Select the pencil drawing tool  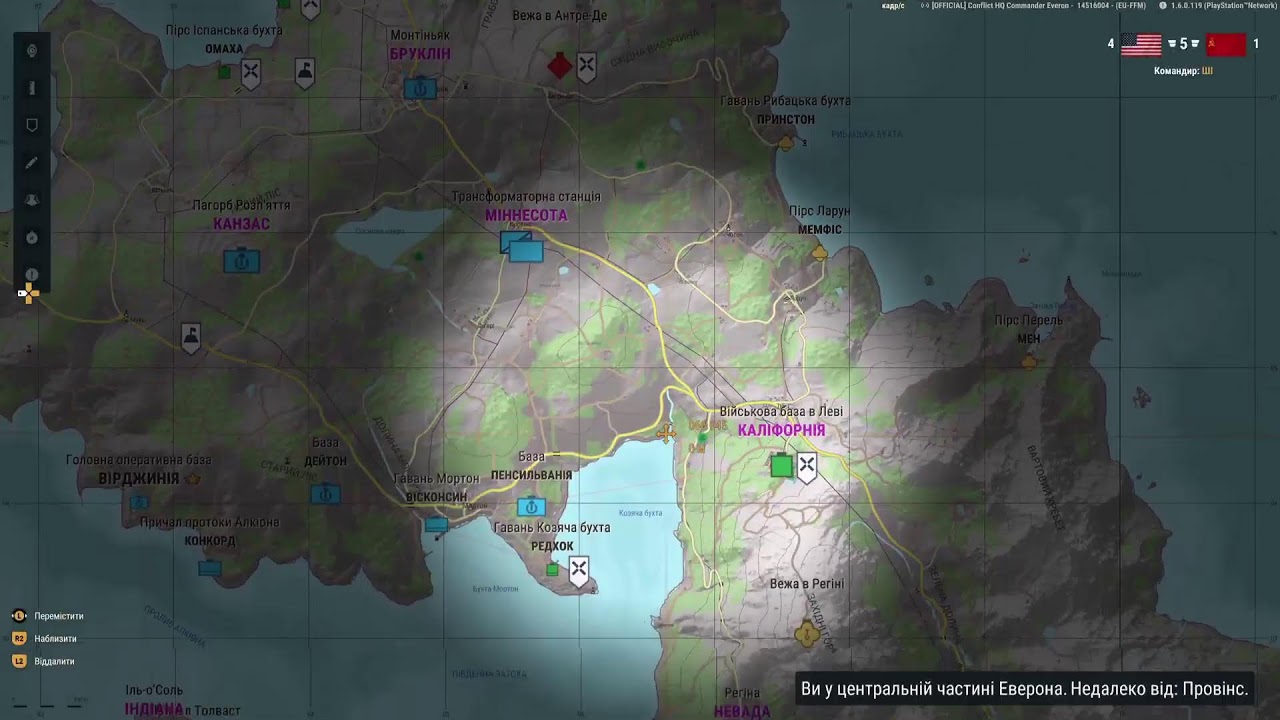click(x=32, y=163)
